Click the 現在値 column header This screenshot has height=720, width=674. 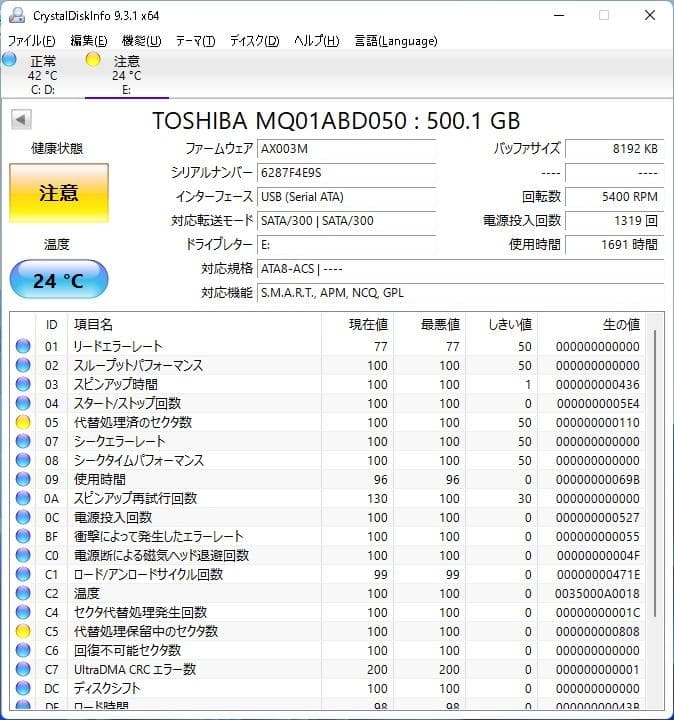click(357, 325)
